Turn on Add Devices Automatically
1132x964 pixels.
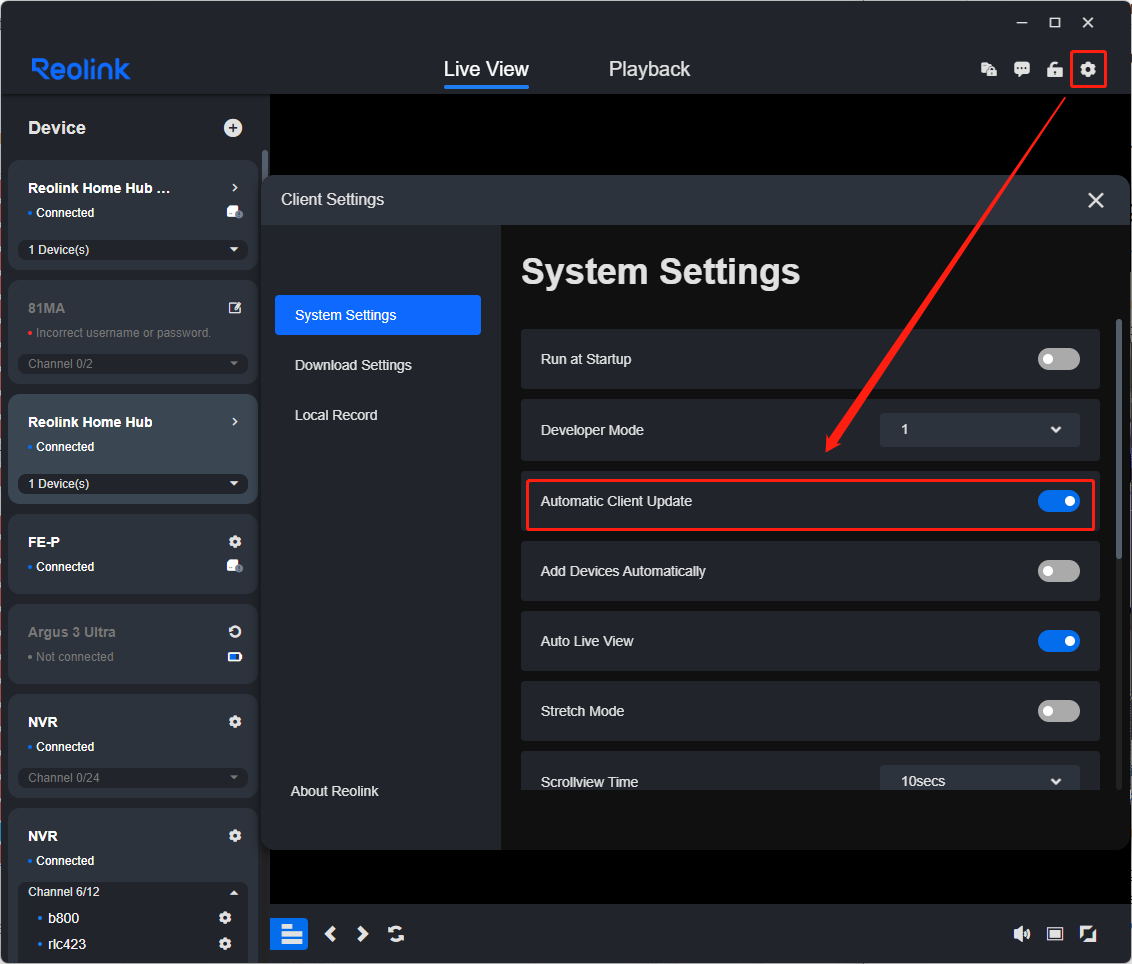[x=1058, y=571]
